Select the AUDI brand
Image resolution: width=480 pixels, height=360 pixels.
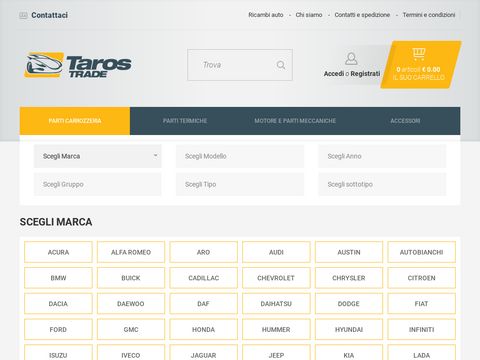[276, 252]
